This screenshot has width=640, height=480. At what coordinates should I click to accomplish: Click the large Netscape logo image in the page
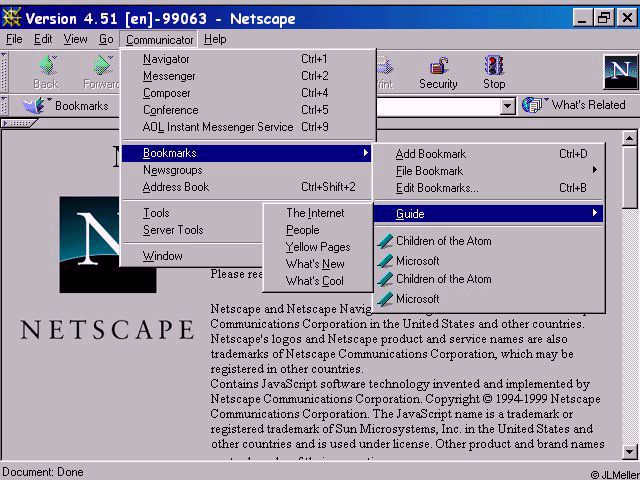pyautogui.click(x=108, y=244)
